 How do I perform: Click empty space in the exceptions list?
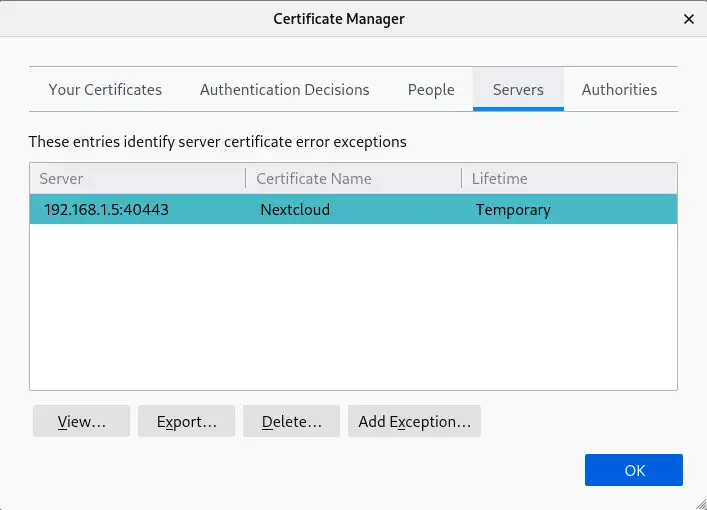(x=353, y=310)
